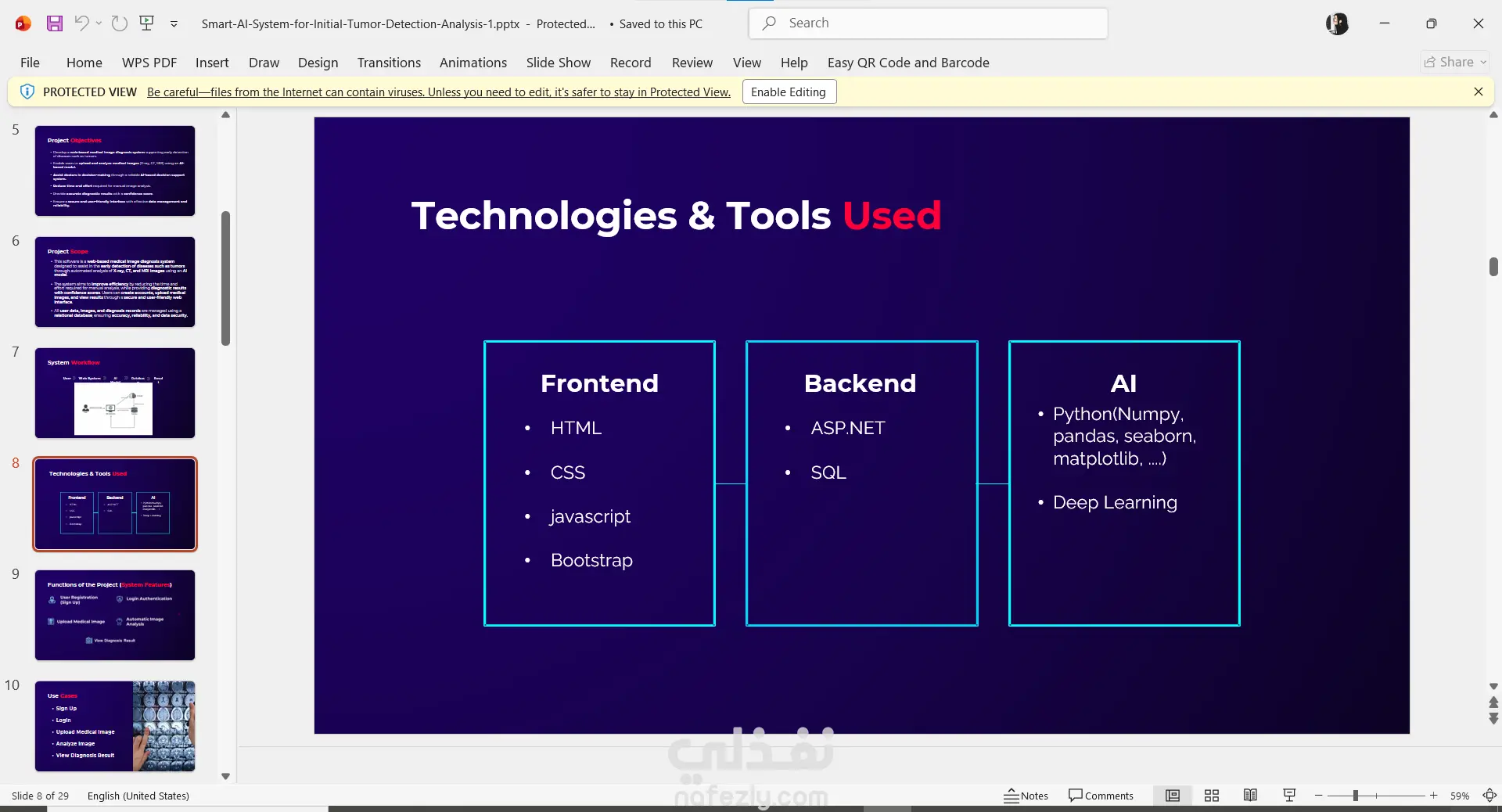Open the Draw tab

pos(264,63)
